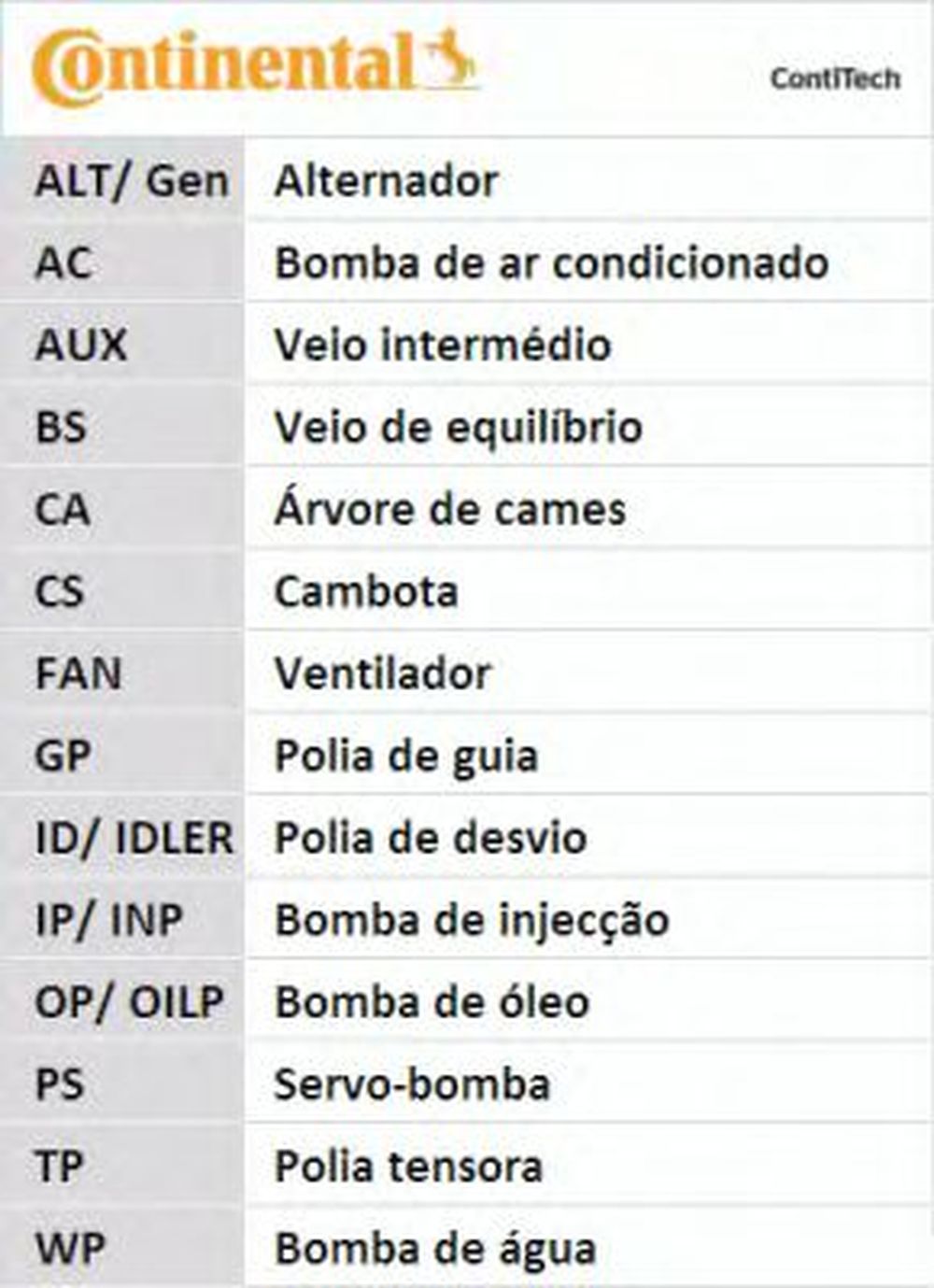This screenshot has width=934, height=1288.
Task: Click the Servo-bomba description text
Action: [411, 1085]
